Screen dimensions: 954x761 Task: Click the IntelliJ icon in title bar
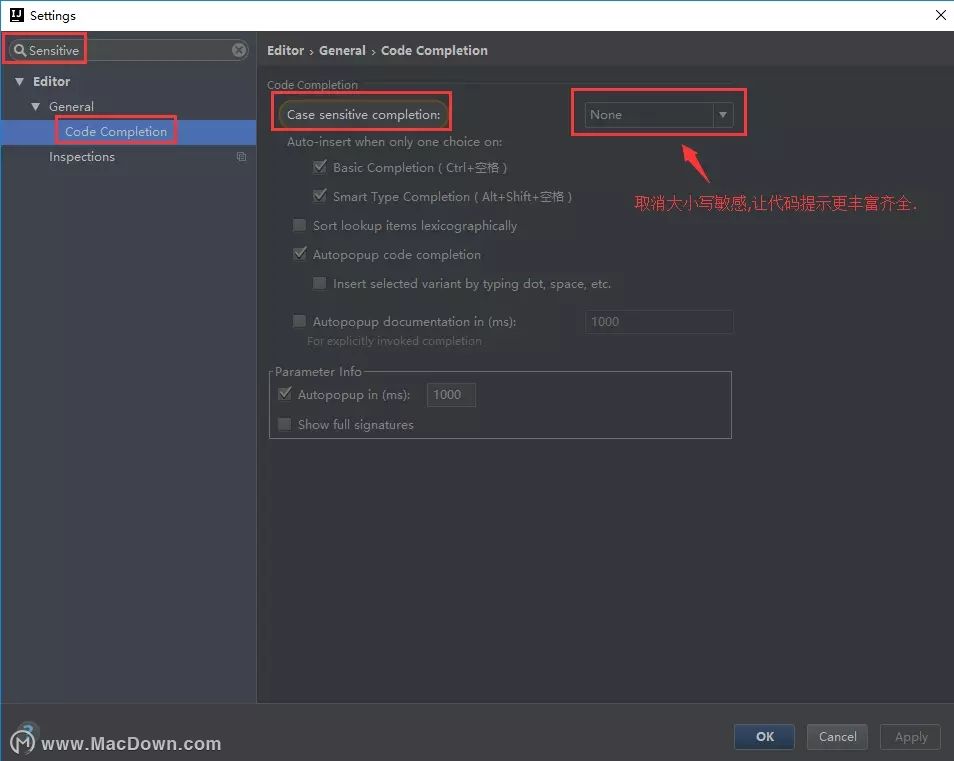tap(17, 15)
